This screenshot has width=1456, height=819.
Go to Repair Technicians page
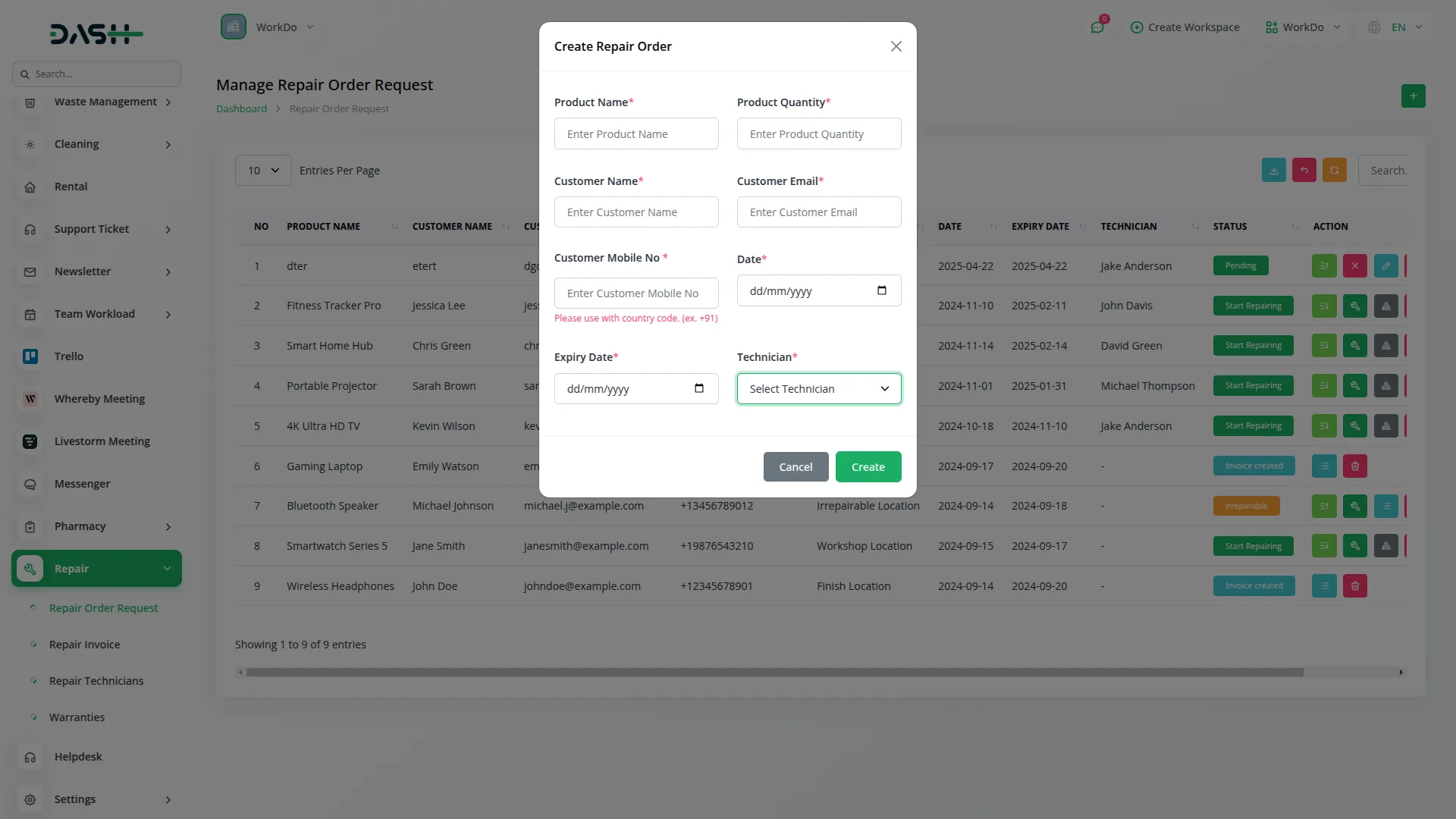[x=96, y=681]
